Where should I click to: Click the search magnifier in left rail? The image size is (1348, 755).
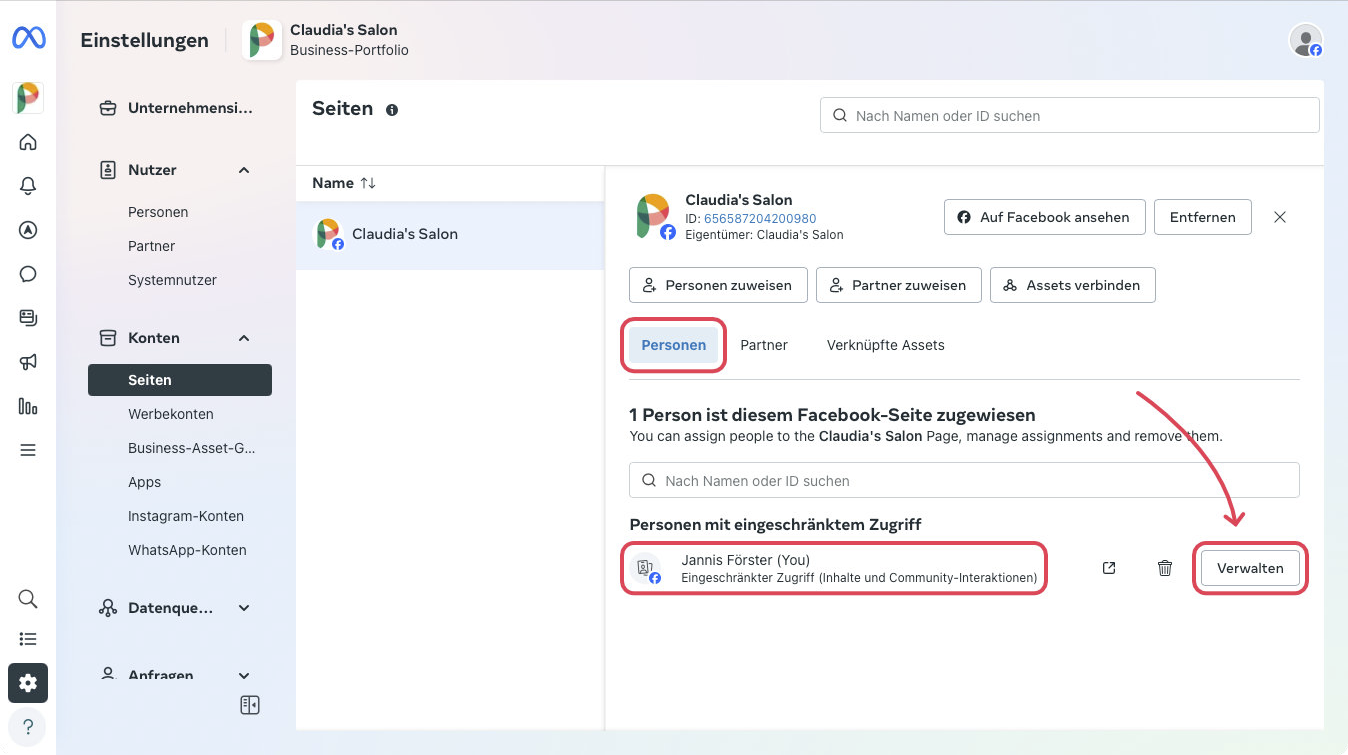28,599
